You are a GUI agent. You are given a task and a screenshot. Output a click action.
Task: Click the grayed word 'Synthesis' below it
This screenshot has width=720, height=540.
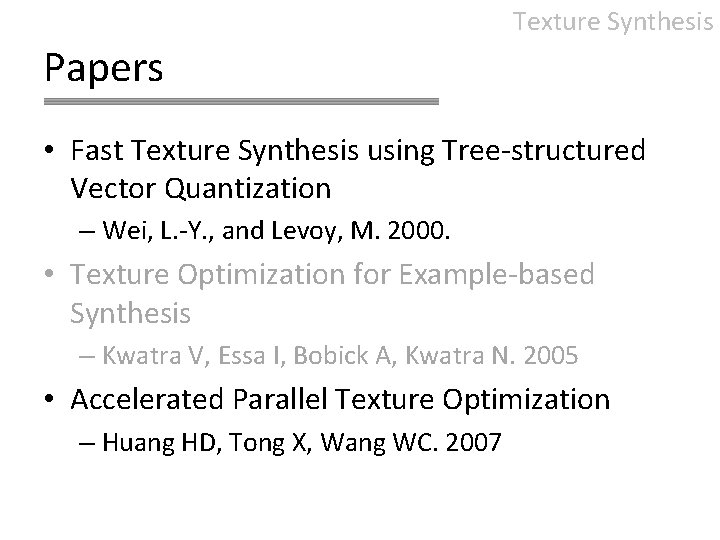[x=130, y=314]
